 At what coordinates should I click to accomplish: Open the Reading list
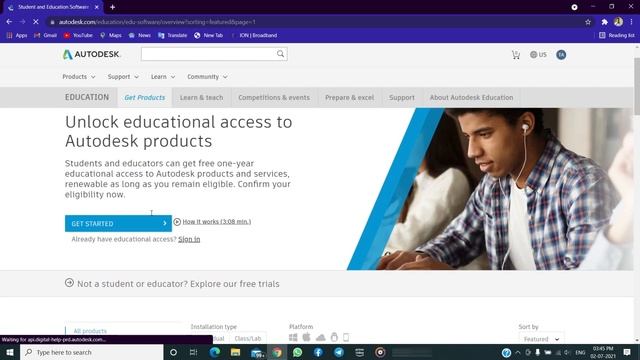tap(617, 36)
